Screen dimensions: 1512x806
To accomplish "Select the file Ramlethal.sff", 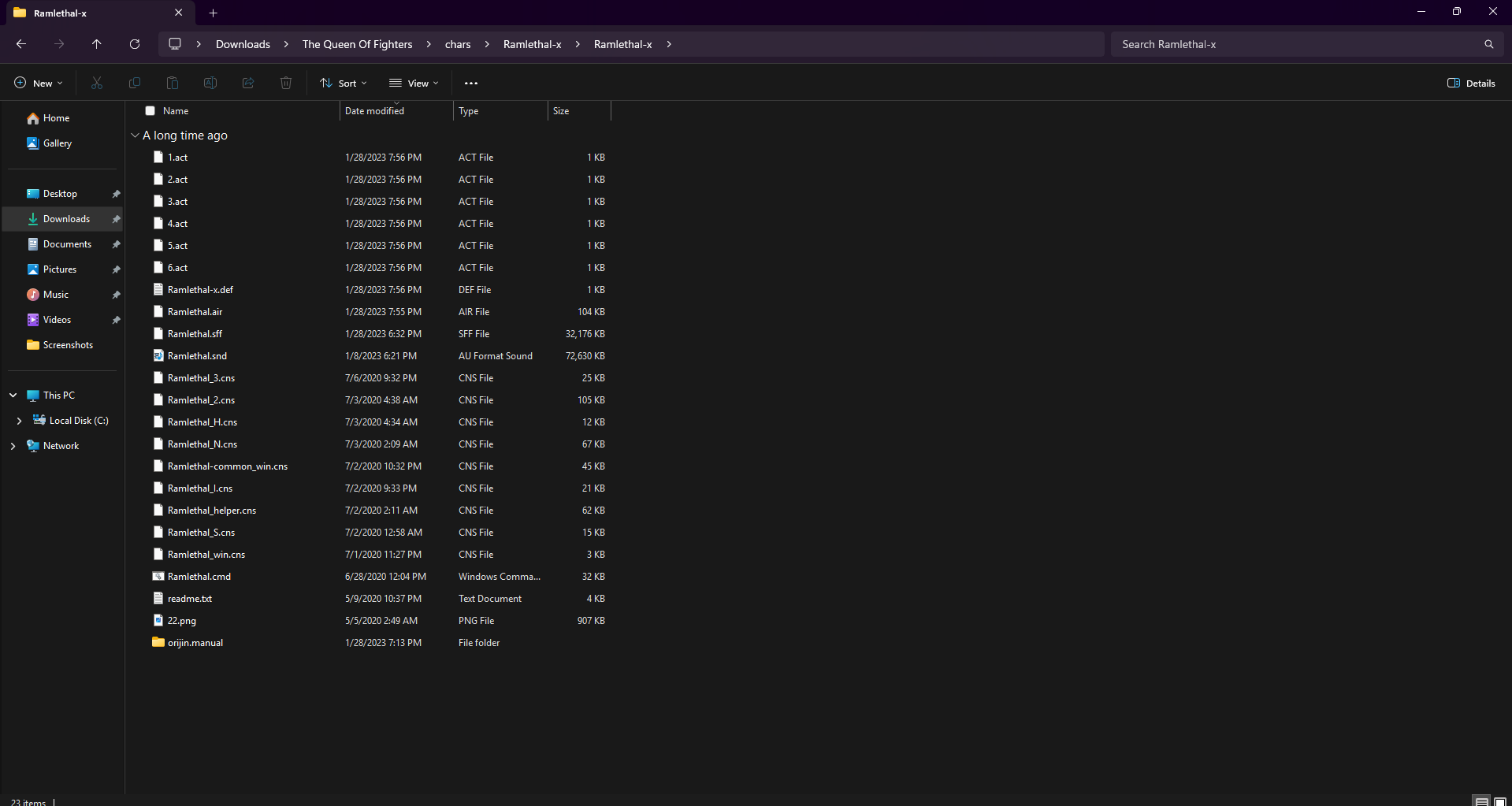I will 195,334.
